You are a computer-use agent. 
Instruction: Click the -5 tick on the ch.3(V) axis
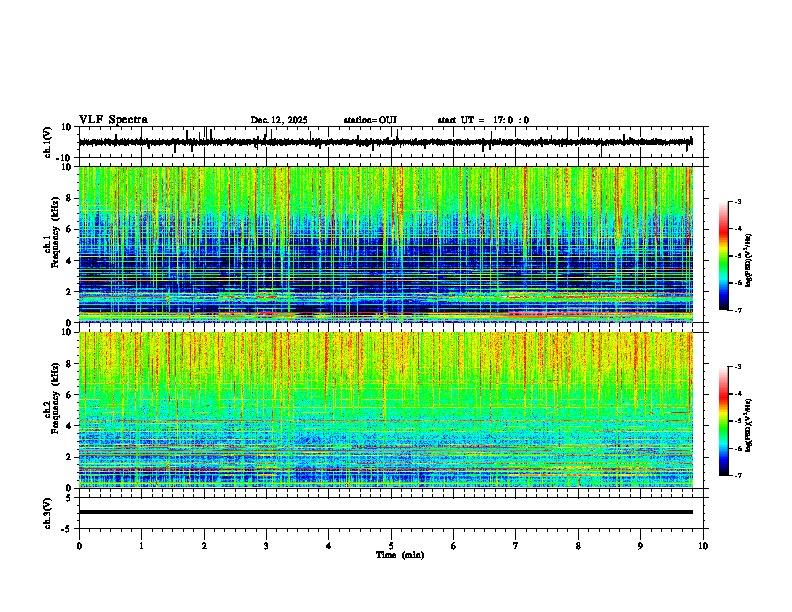pos(68,529)
